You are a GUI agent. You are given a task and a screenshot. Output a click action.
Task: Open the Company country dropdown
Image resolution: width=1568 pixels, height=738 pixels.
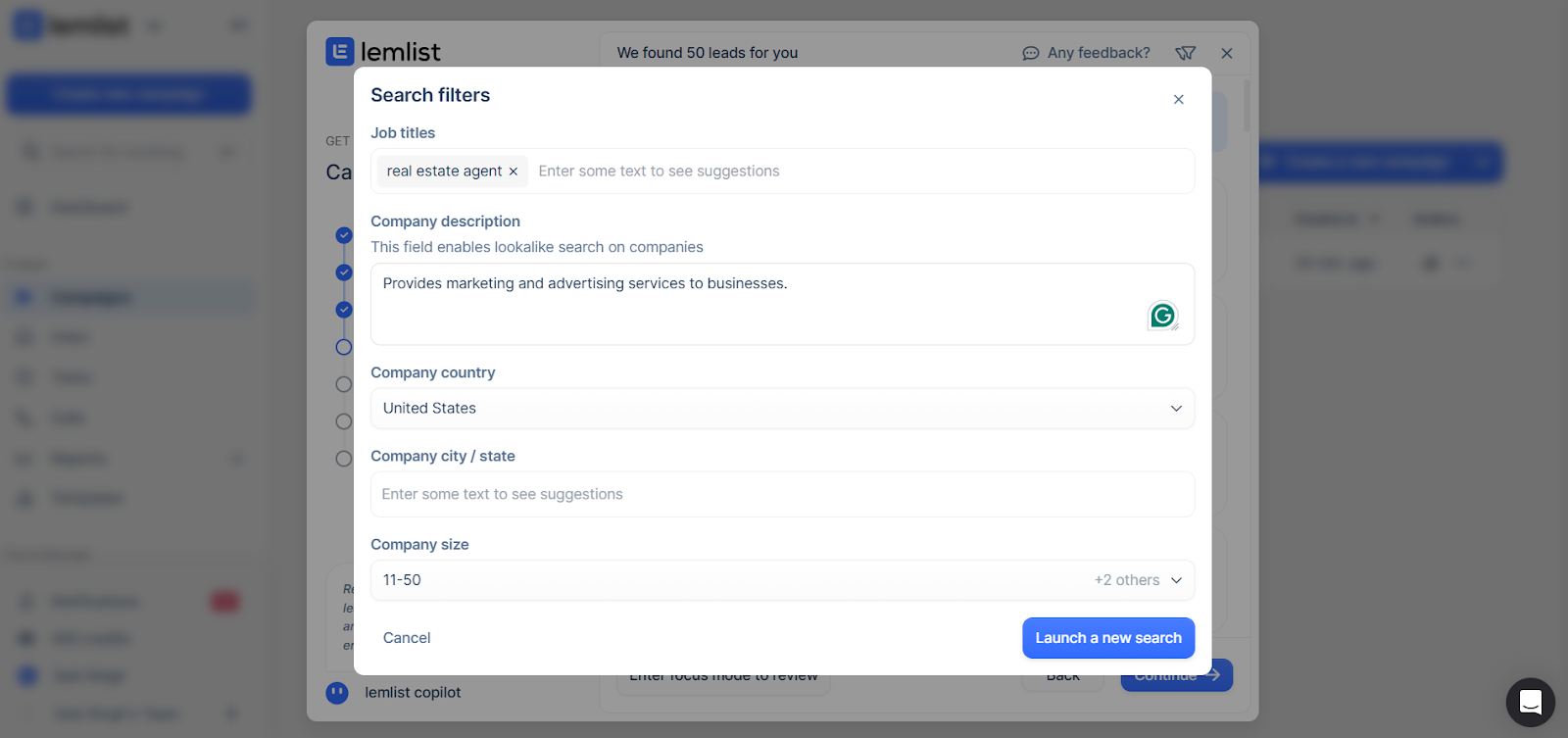pyautogui.click(x=782, y=408)
